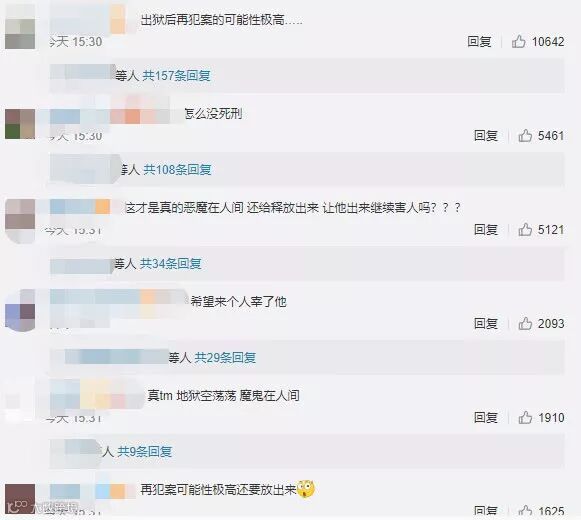Like the comment with 10642 likes

518,42
